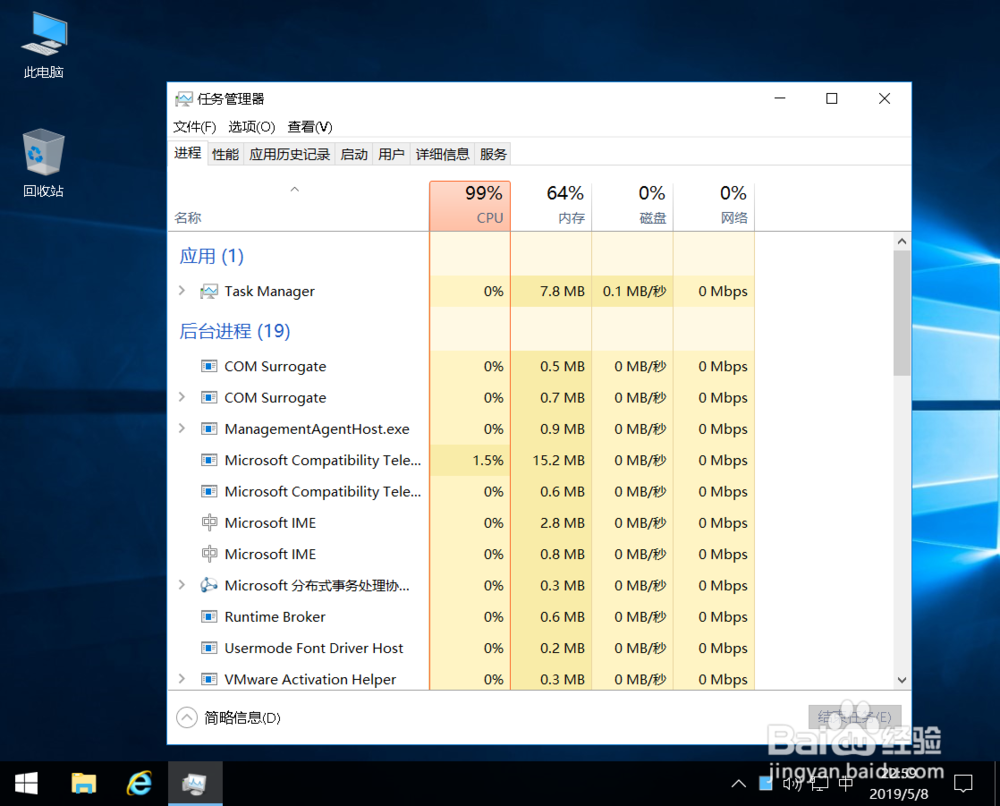Sort by the CPU column header
1000x806 pixels.
pos(470,205)
